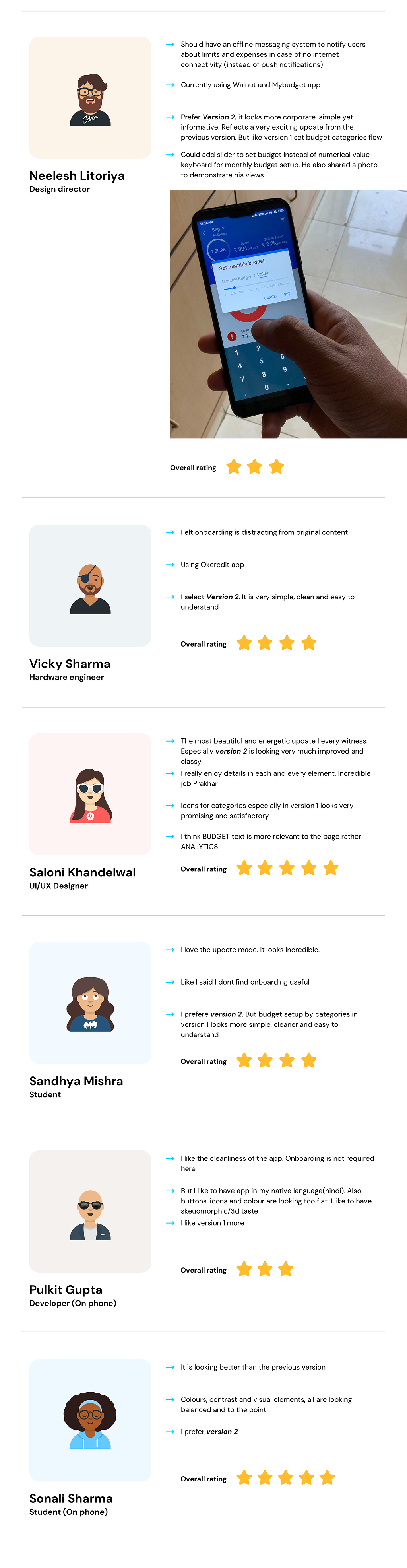The width and height of the screenshot is (407, 1568).
Task: Click the red exclamation alert icon on the phone
Action: click(231, 336)
